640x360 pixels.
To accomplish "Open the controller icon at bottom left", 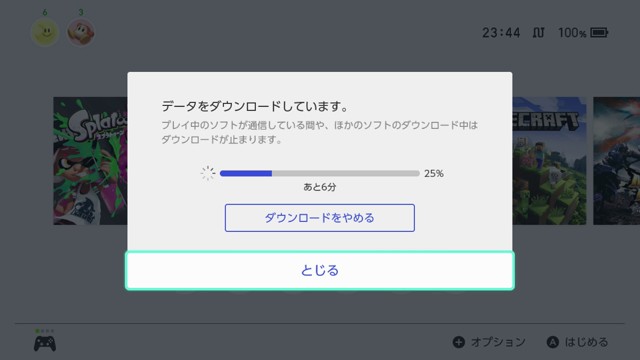I will pyautogui.click(x=45, y=343).
